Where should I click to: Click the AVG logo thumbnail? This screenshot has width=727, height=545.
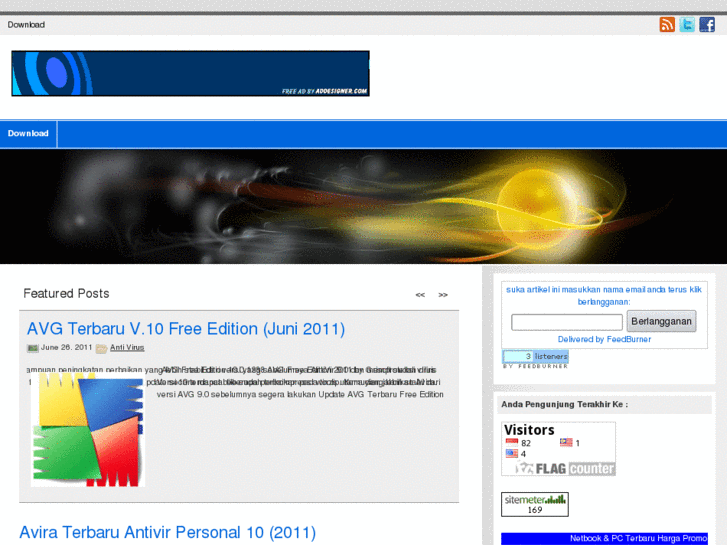[x=88, y=430]
